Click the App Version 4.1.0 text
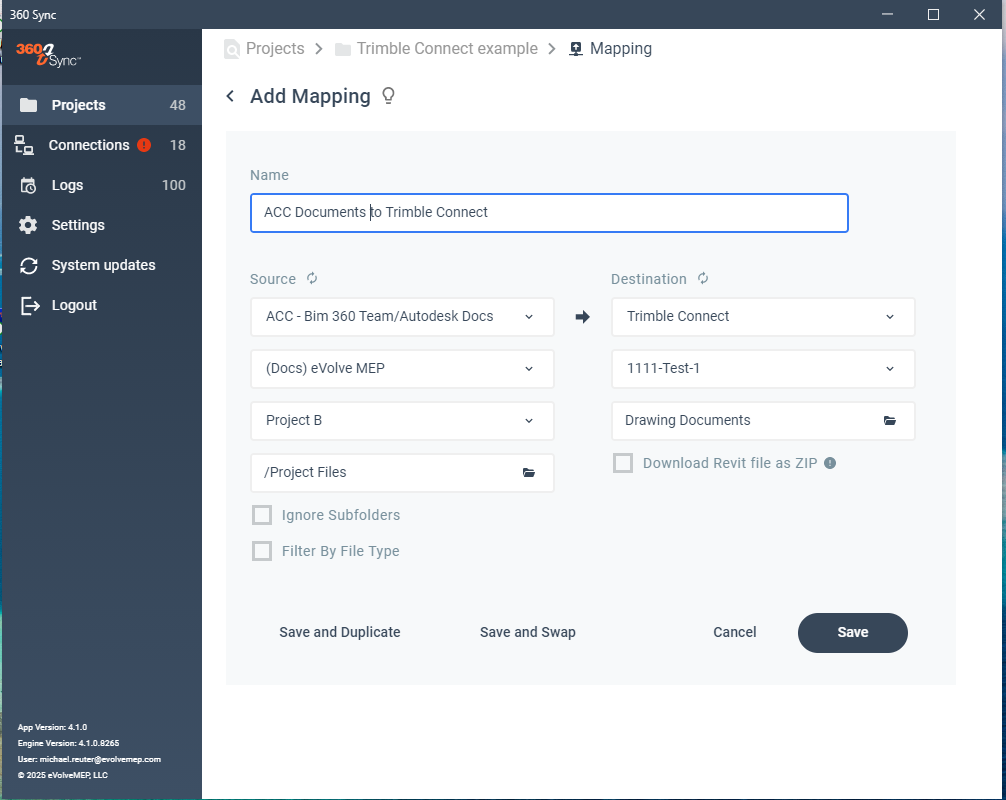 tap(53, 728)
